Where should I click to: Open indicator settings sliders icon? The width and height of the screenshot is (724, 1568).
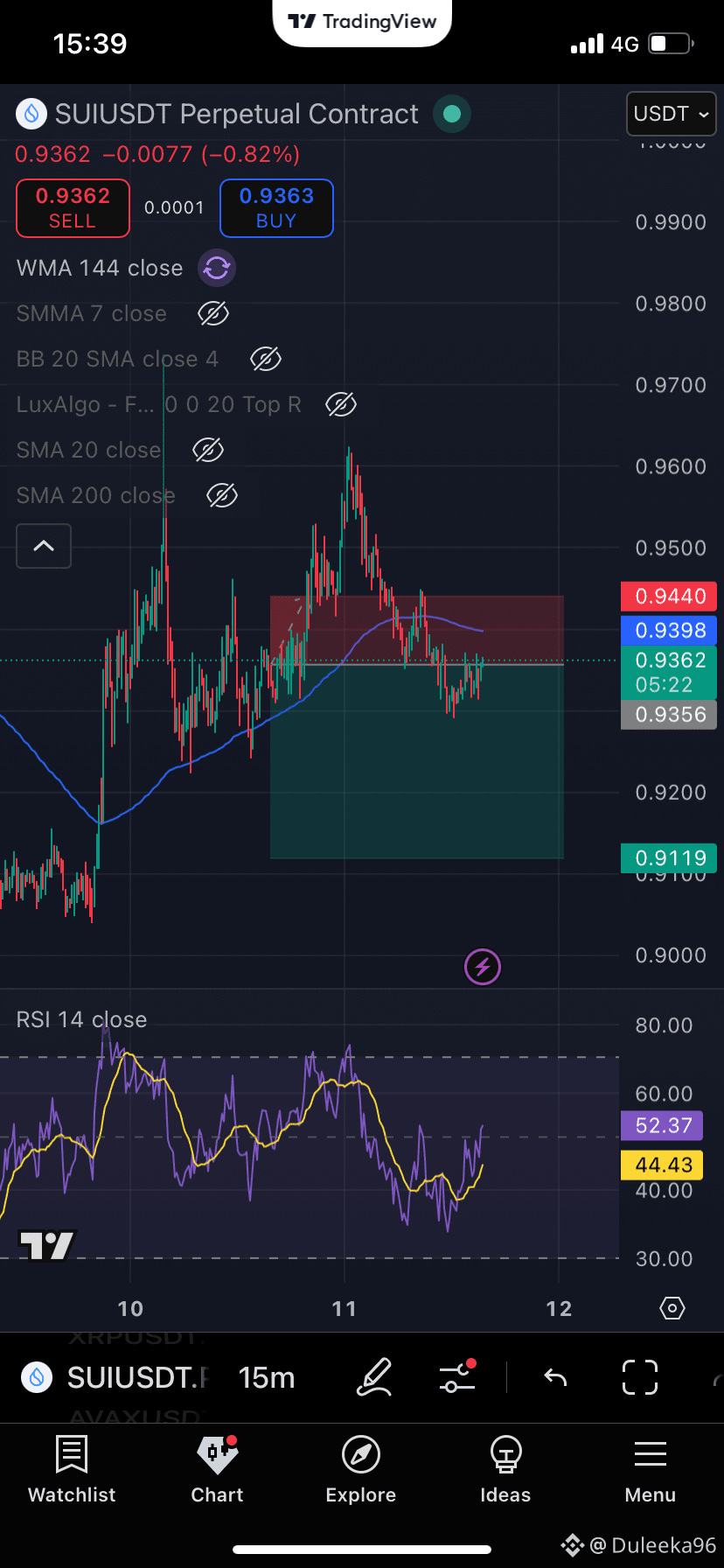coord(457,1376)
